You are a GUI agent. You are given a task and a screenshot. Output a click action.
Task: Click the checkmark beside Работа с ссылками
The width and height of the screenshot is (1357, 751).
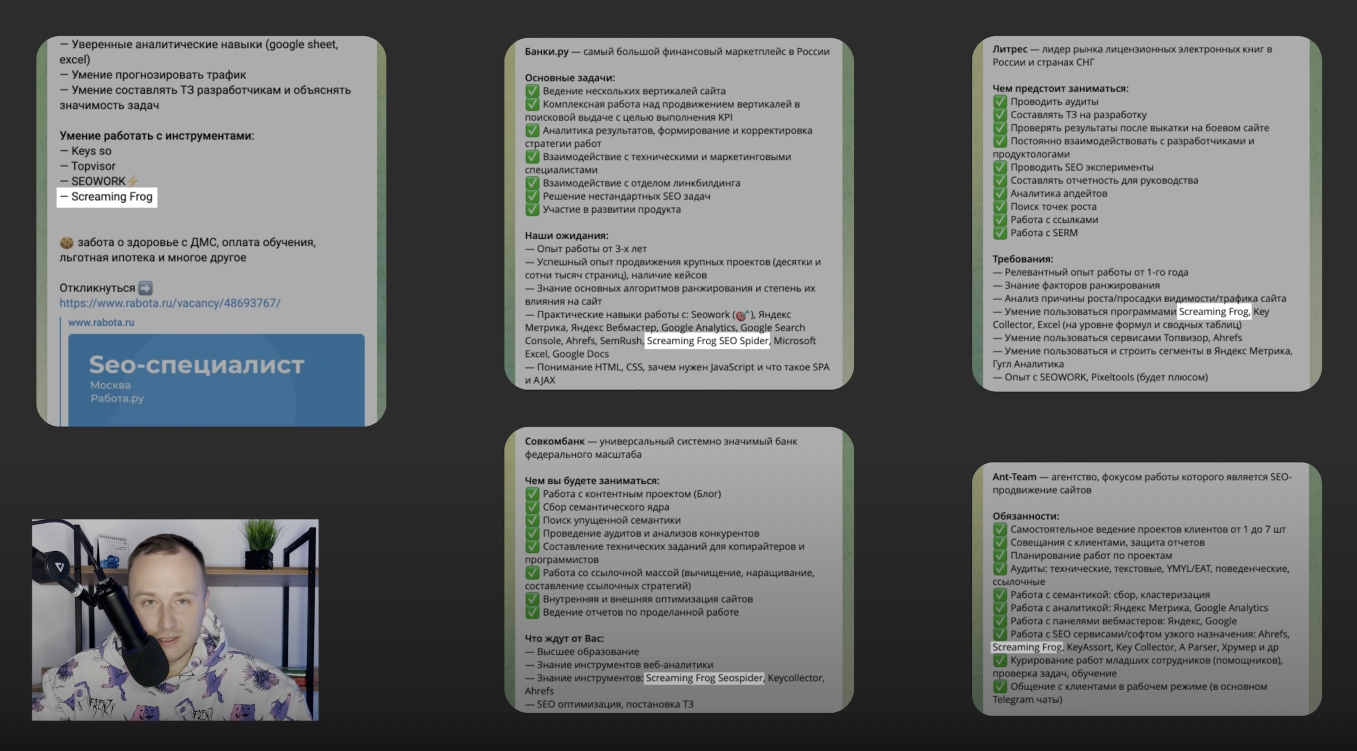(x=1000, y=219)
